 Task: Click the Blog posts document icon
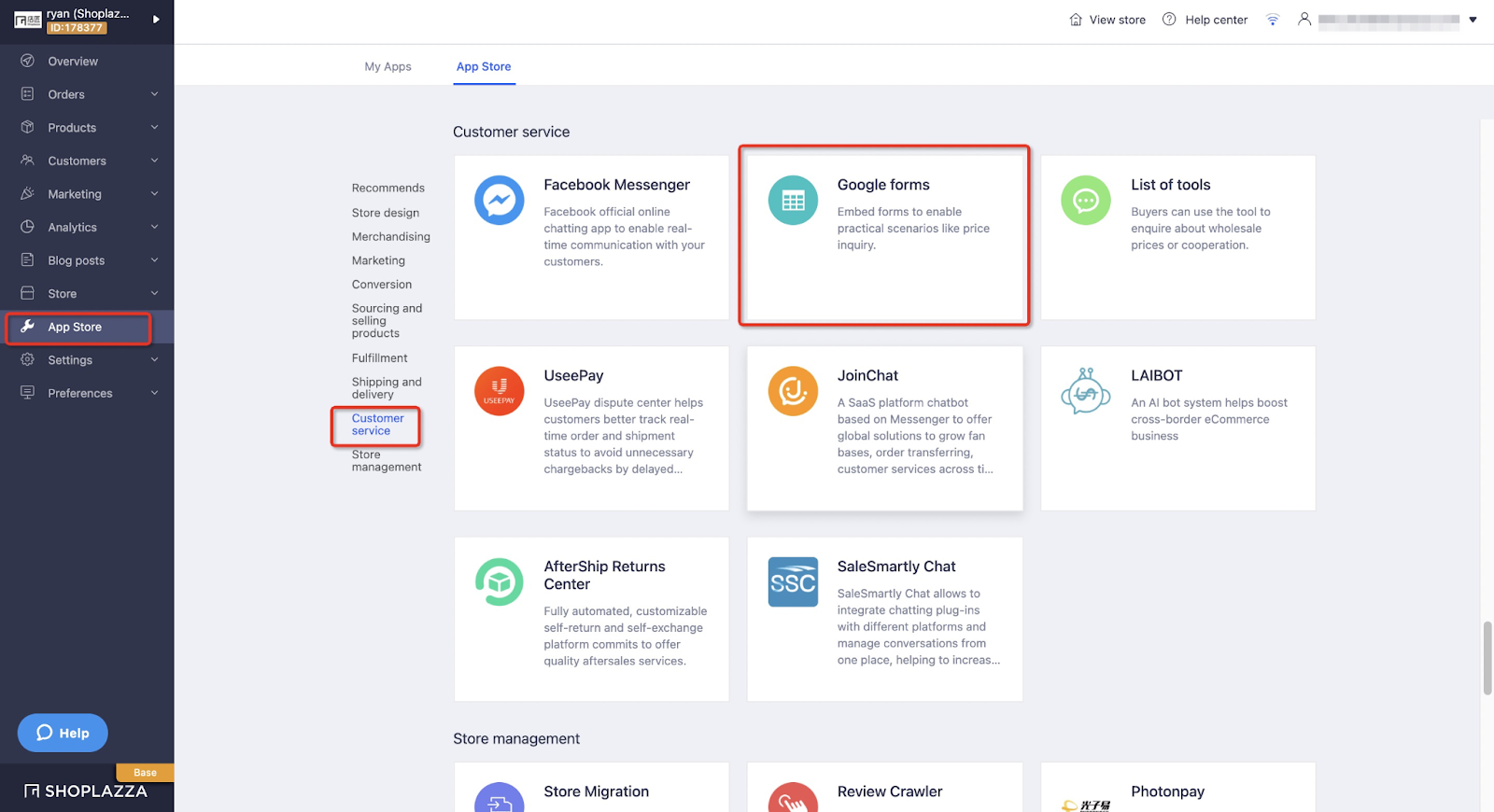28,259
